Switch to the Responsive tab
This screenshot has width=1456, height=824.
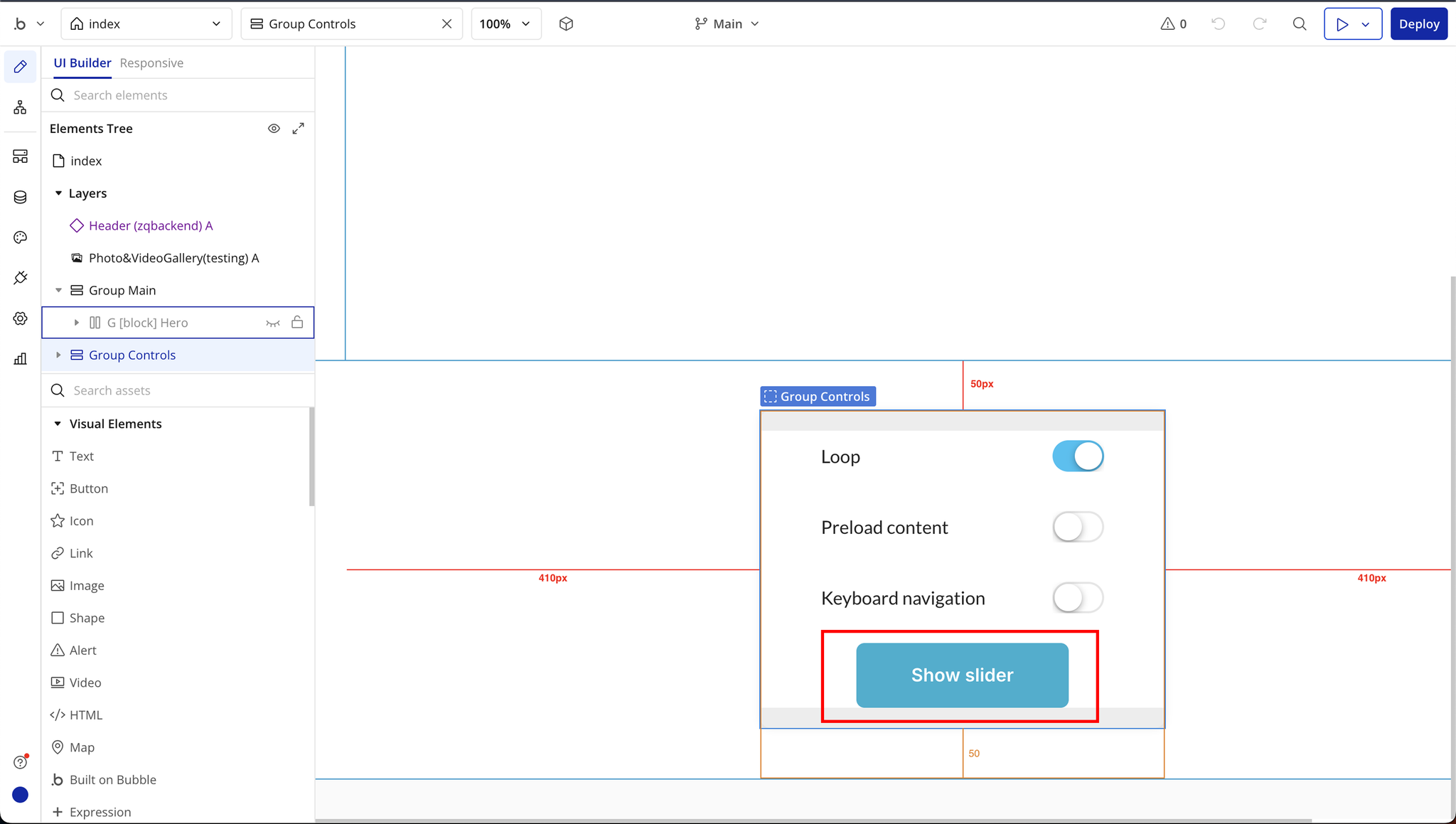click(151, 63)
